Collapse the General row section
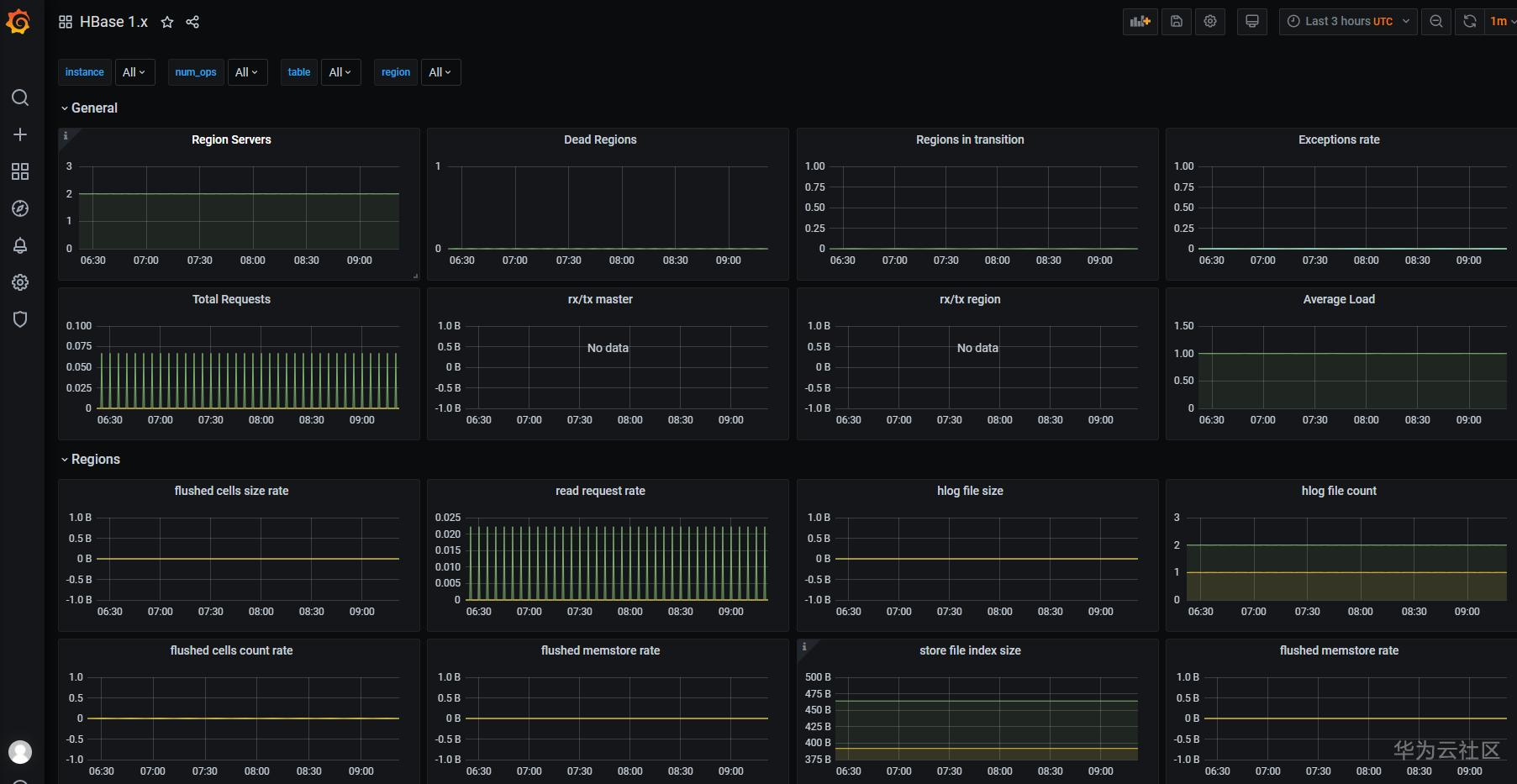This screenshot has width=1517, height=784. click(x=94, y=108)
